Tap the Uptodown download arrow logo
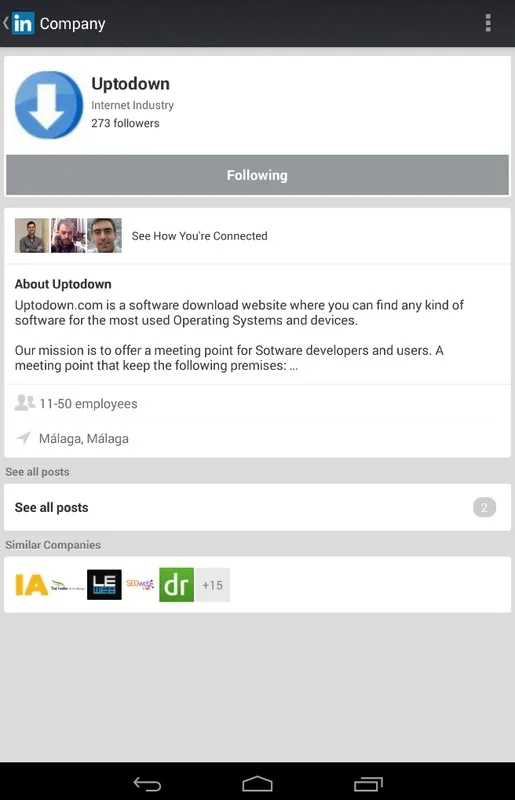 pos(48,105)
